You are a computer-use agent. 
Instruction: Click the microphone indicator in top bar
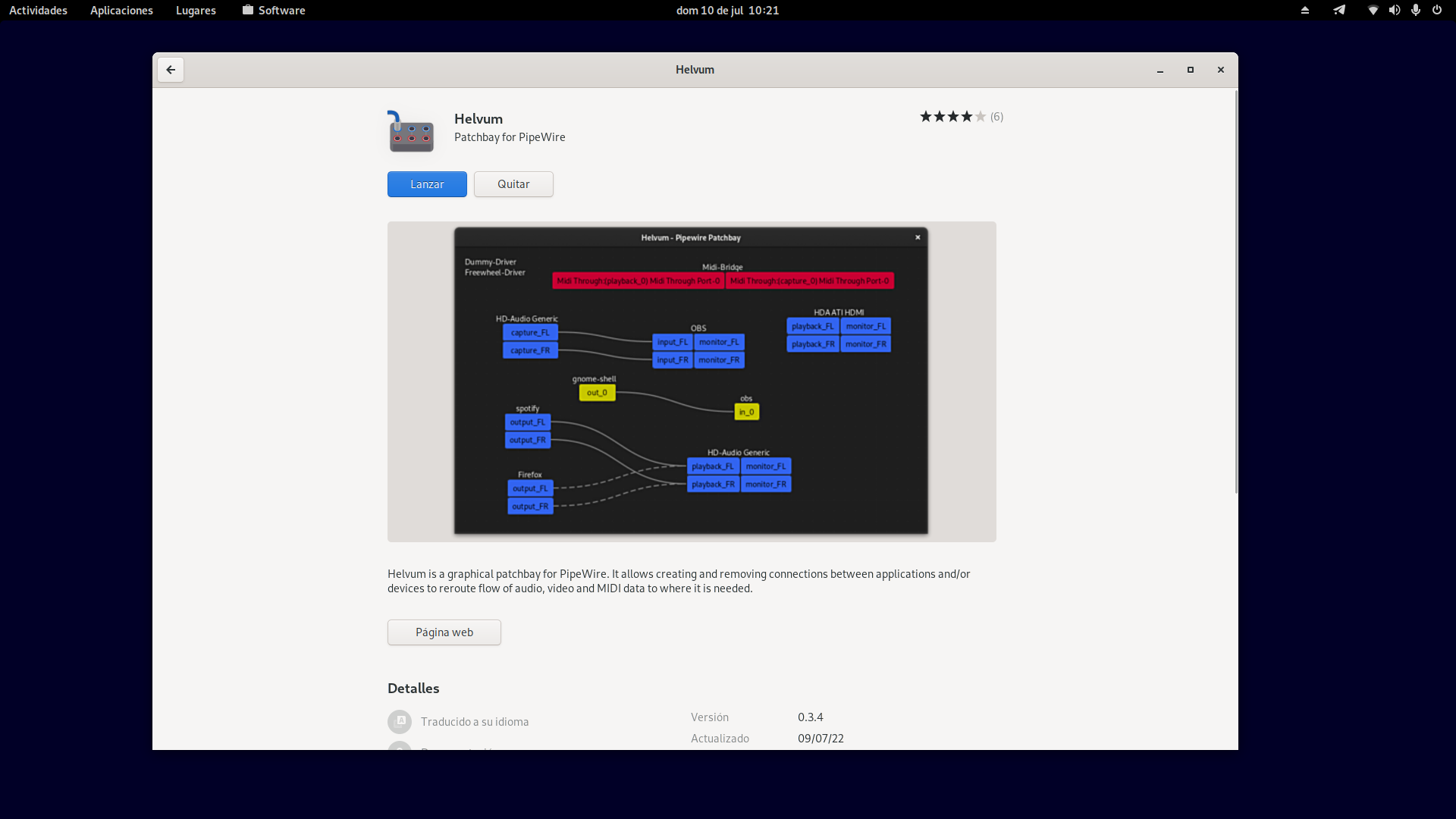coord(1415,11)
